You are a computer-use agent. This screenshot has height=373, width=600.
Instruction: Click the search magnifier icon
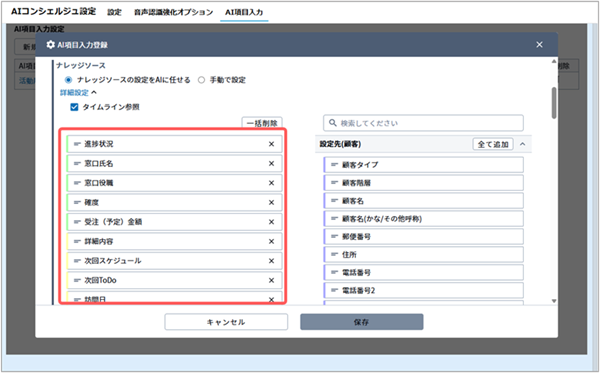pos(333,123)
